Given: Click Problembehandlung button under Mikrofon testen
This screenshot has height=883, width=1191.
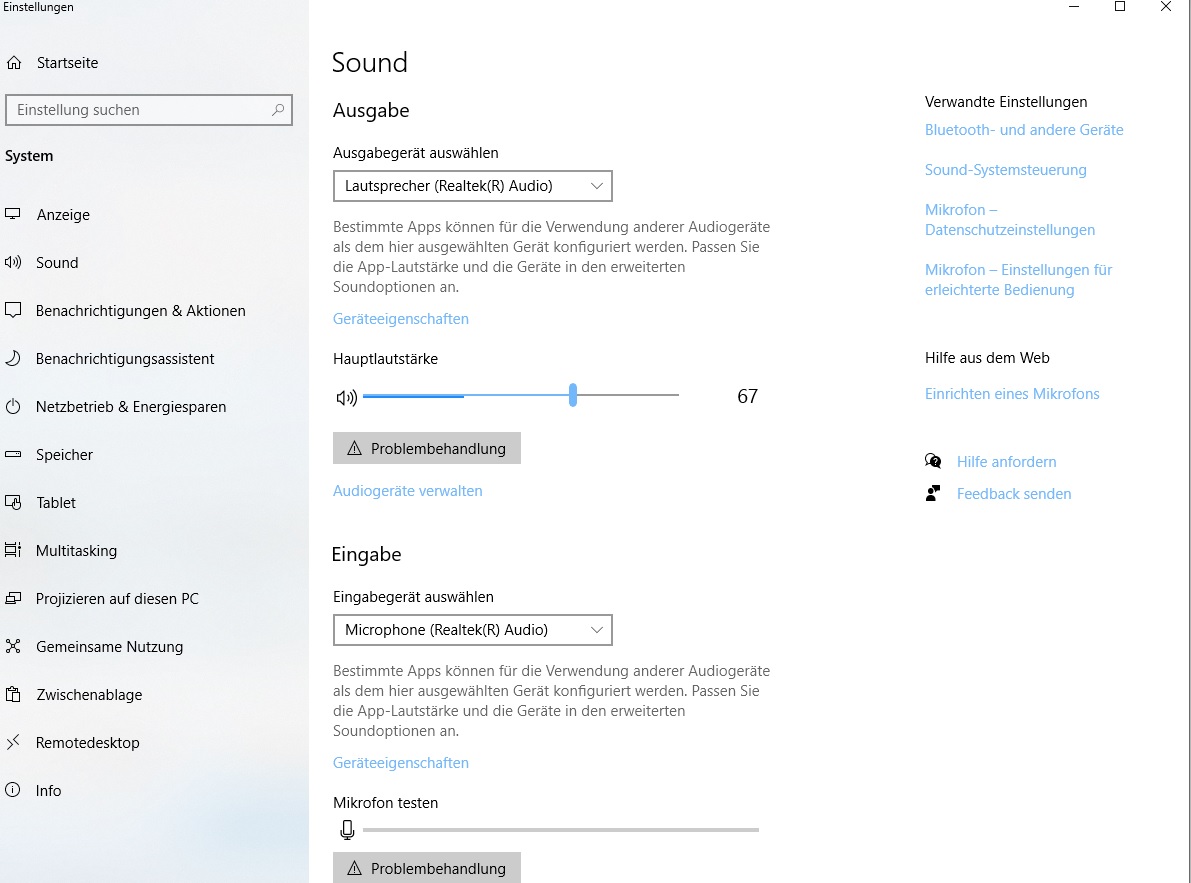Looking at the screenshot, I should point(427,868).
